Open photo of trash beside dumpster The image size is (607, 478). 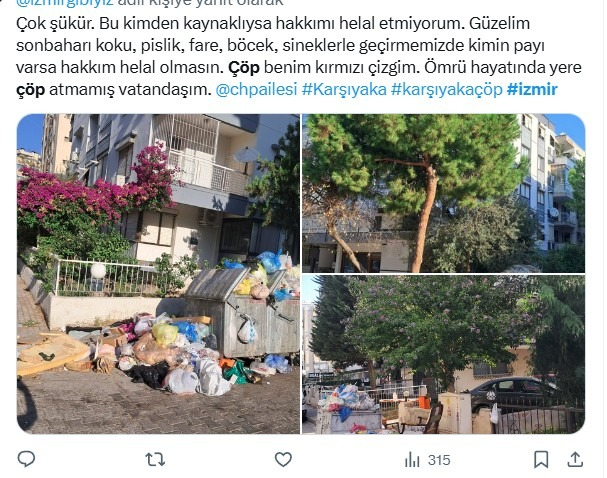[x=158, y=274]
